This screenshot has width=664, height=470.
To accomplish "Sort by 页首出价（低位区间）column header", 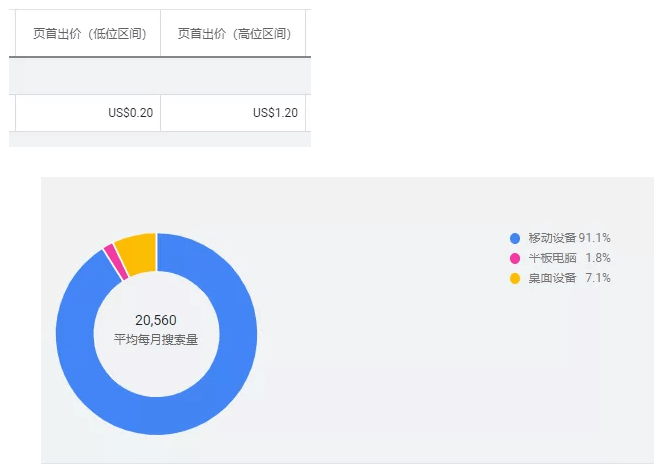I will [x=90, y=34].
